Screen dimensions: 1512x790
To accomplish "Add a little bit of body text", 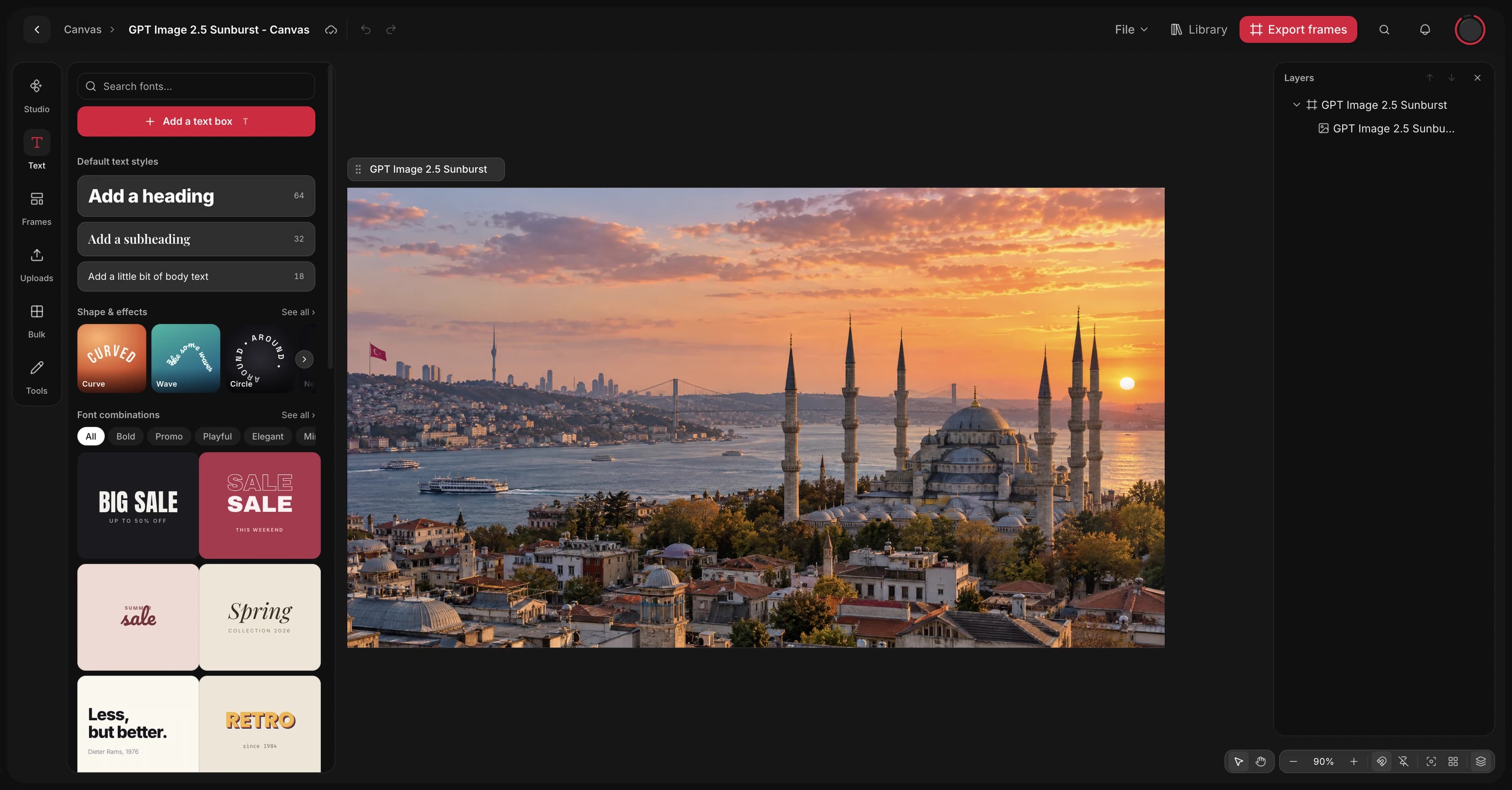I will 196,276.
